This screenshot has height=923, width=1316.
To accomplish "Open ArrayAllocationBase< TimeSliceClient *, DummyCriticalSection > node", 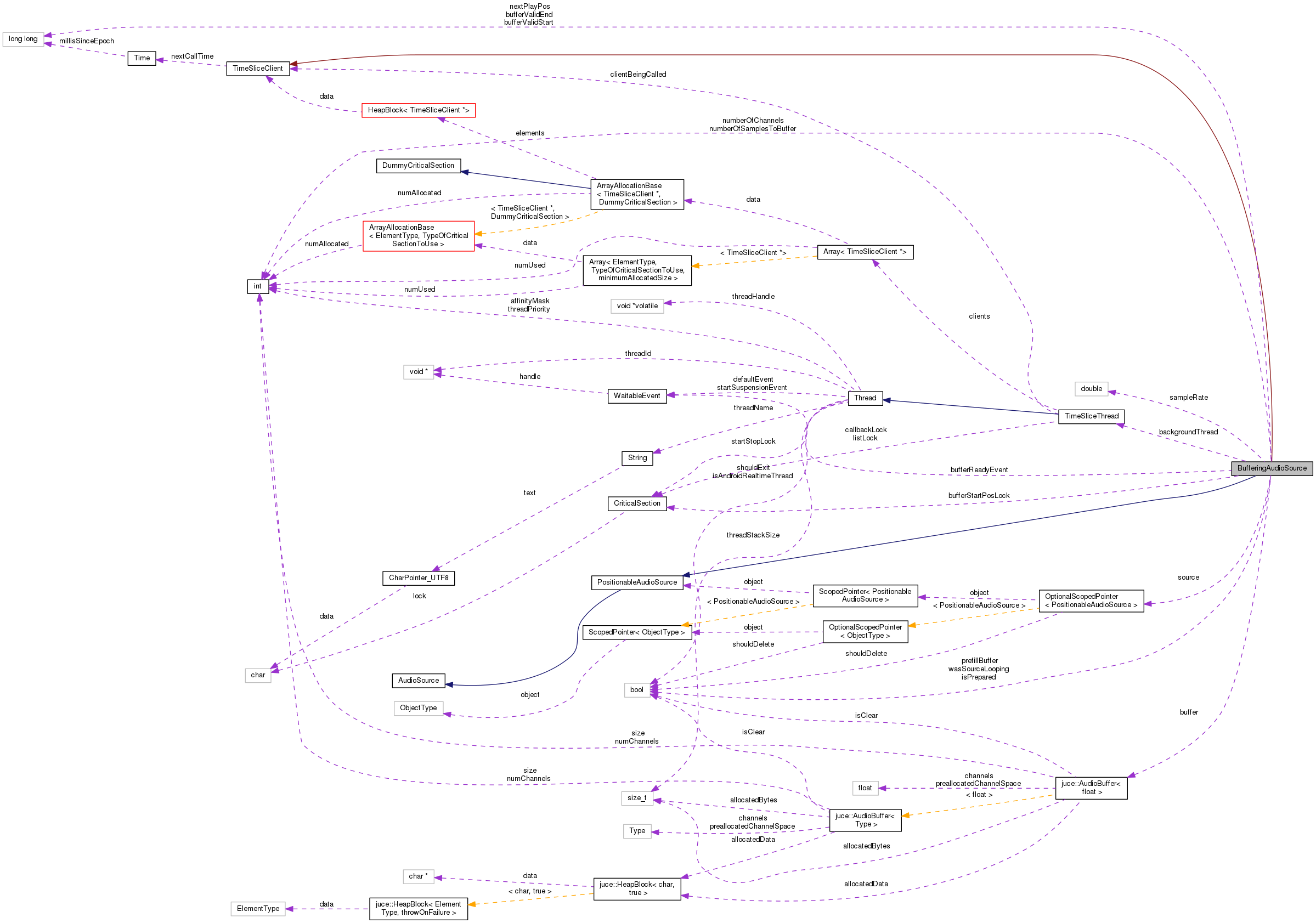I will (x=637, y=194).
